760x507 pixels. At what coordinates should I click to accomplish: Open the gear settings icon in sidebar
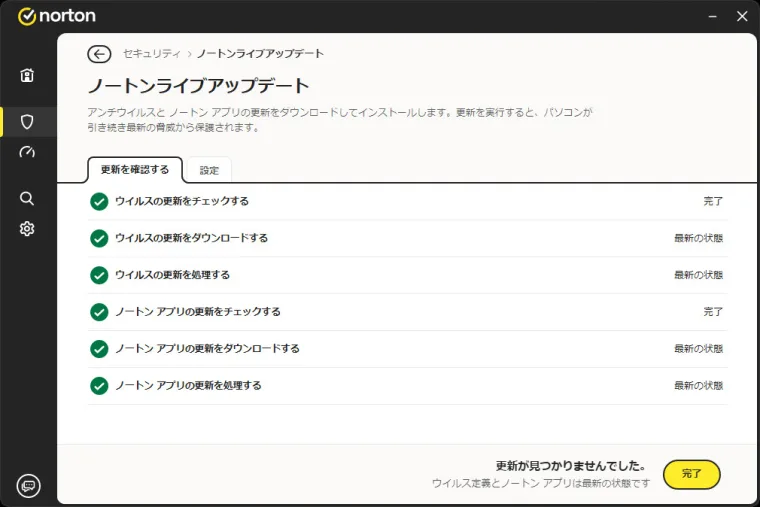(x=27, y=228)
